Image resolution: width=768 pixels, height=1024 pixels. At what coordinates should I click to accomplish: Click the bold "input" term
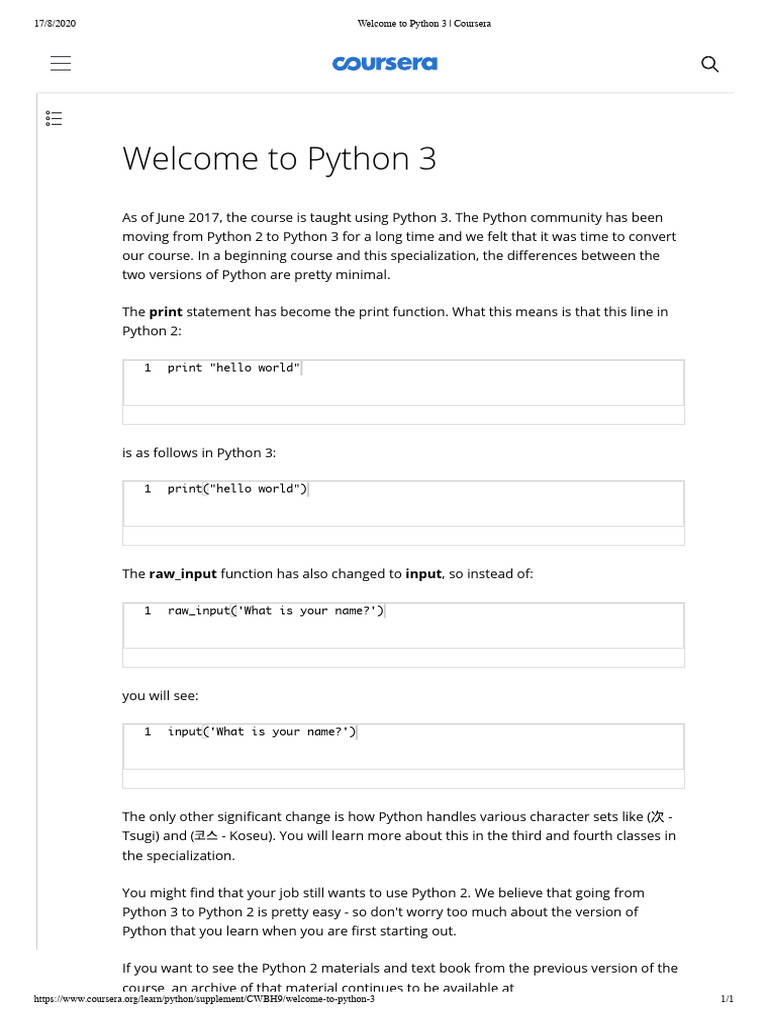point(423,574)
